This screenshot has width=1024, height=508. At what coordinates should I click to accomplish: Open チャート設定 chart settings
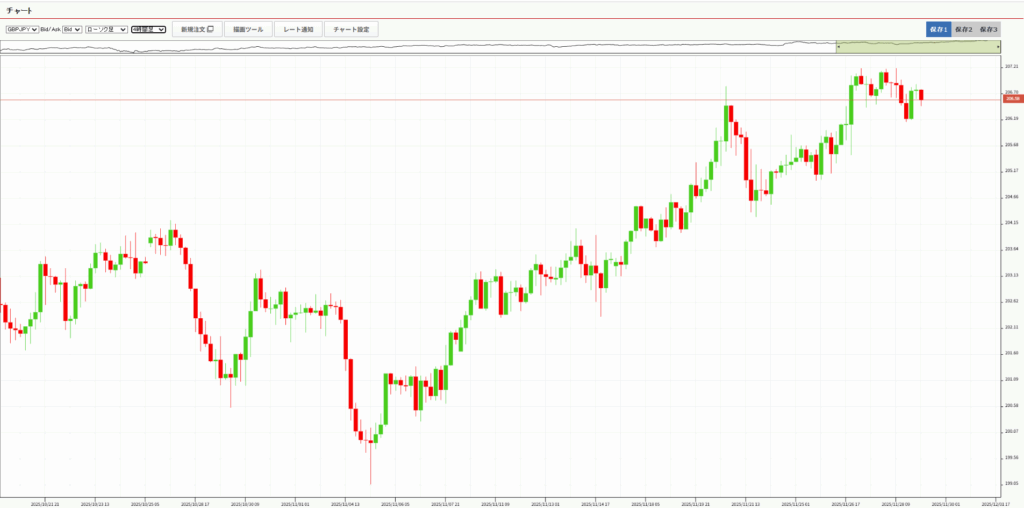(x=351, y=30)
